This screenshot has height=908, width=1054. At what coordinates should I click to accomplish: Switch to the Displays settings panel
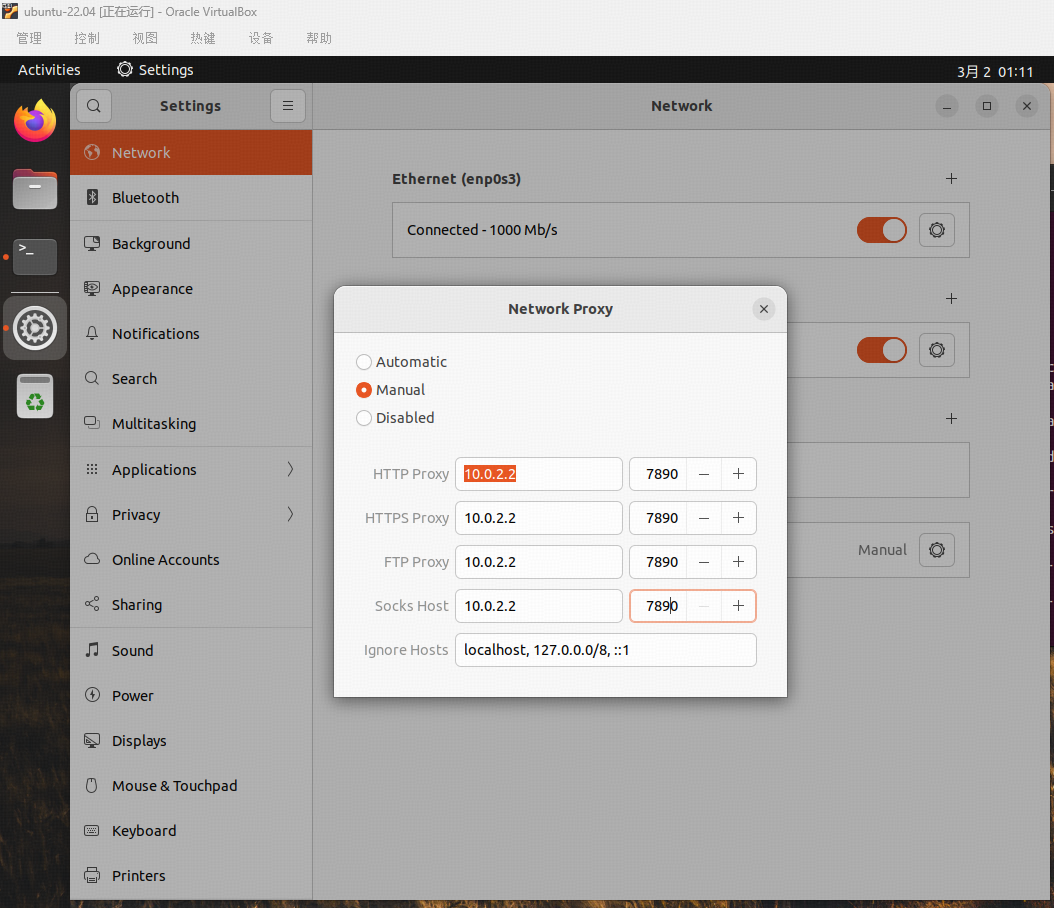[x=139, y=741]
